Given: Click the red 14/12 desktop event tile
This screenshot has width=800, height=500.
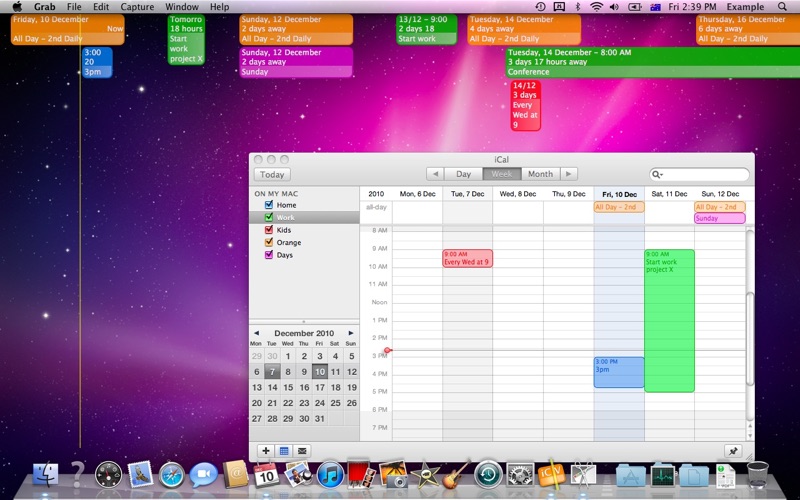Looking at the screenshot, I should (x=526, y=105).
